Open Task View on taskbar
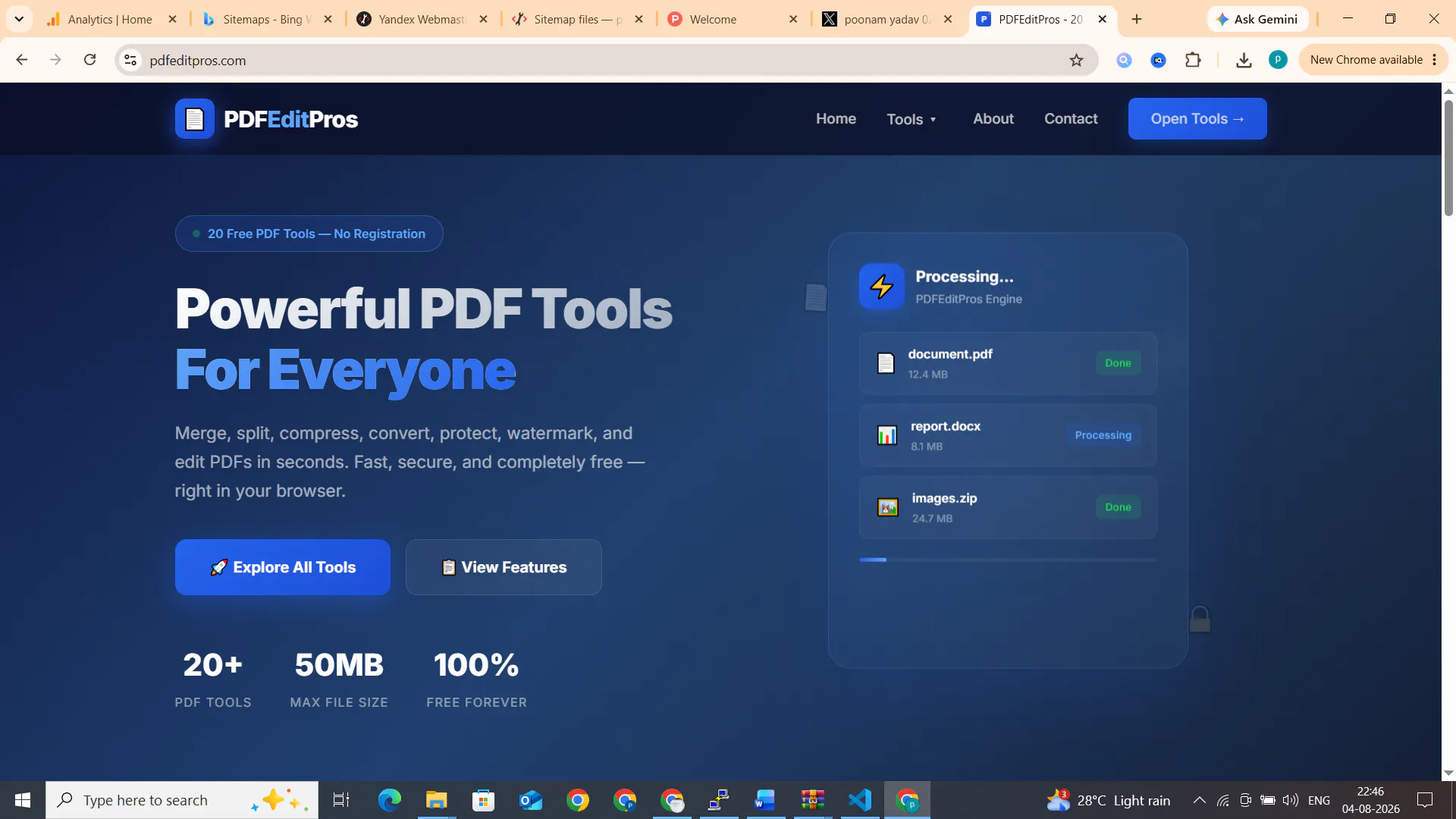The width and height of the screenshot is (1456, 819). click(341, 800)
